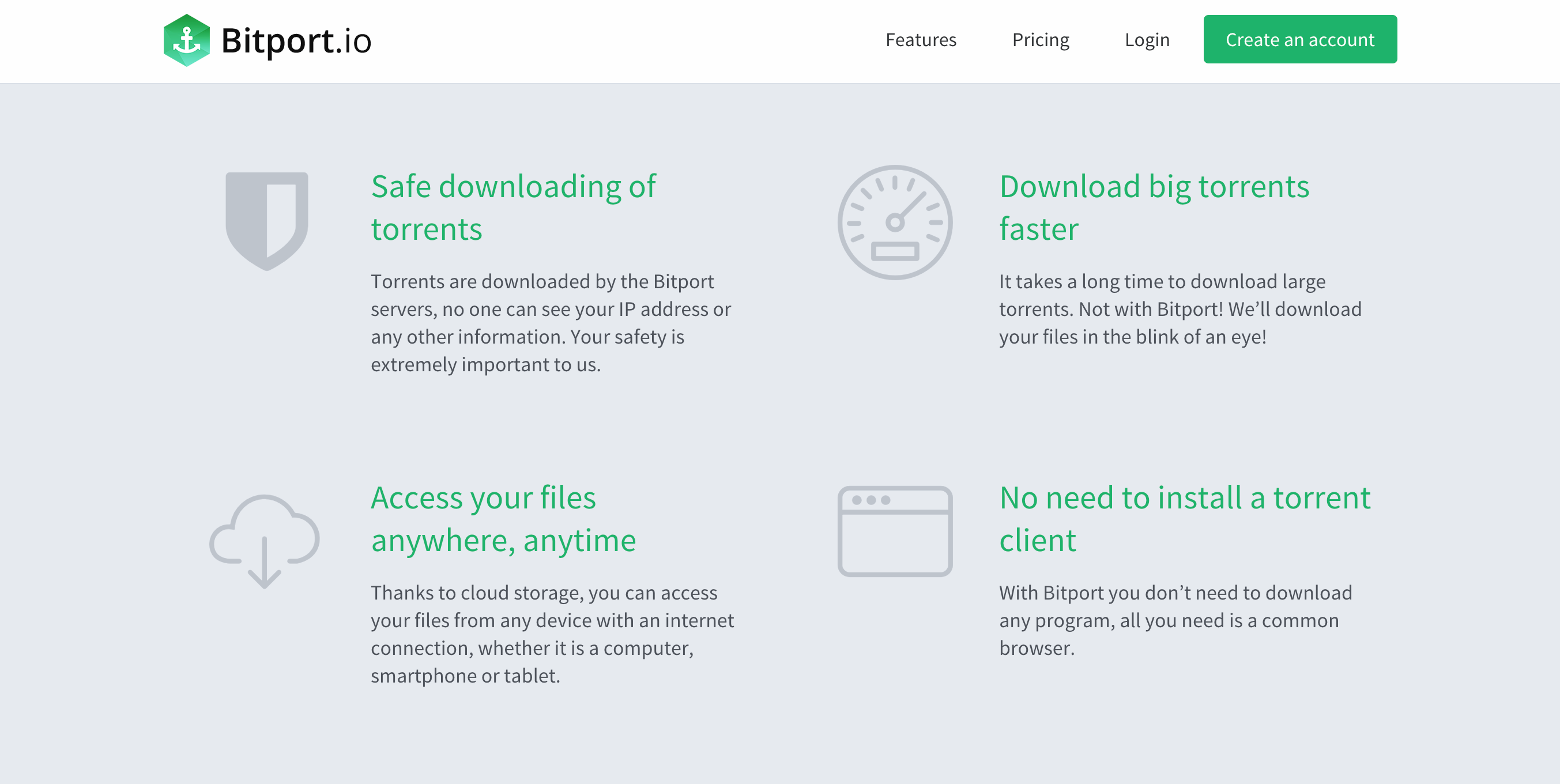Click the speedometer gauge icon
The image size is (1560, 784).
pyautogui.click(x=895, y=222)
